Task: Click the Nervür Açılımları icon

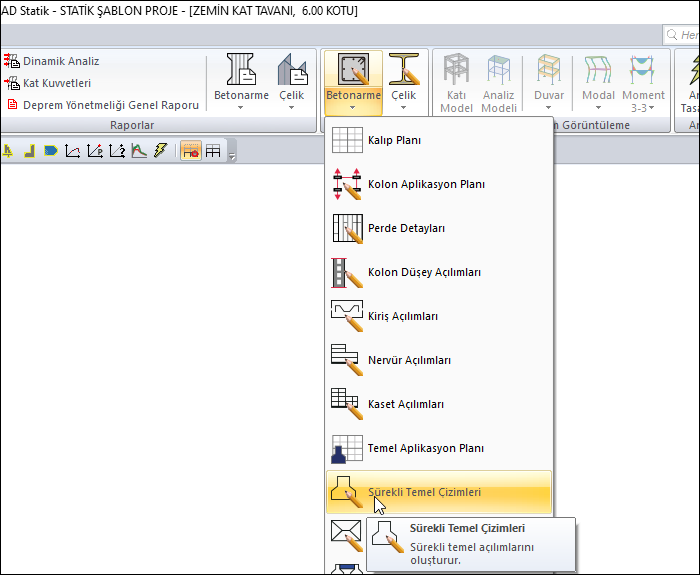Action: tap(346, 360)
